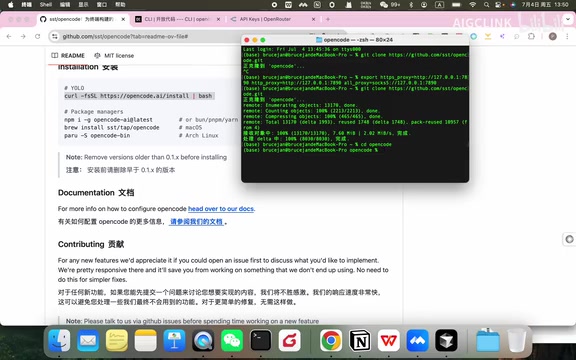Open the 编辑 menu in menu bar
576x360 pixels.
[65, 5]
